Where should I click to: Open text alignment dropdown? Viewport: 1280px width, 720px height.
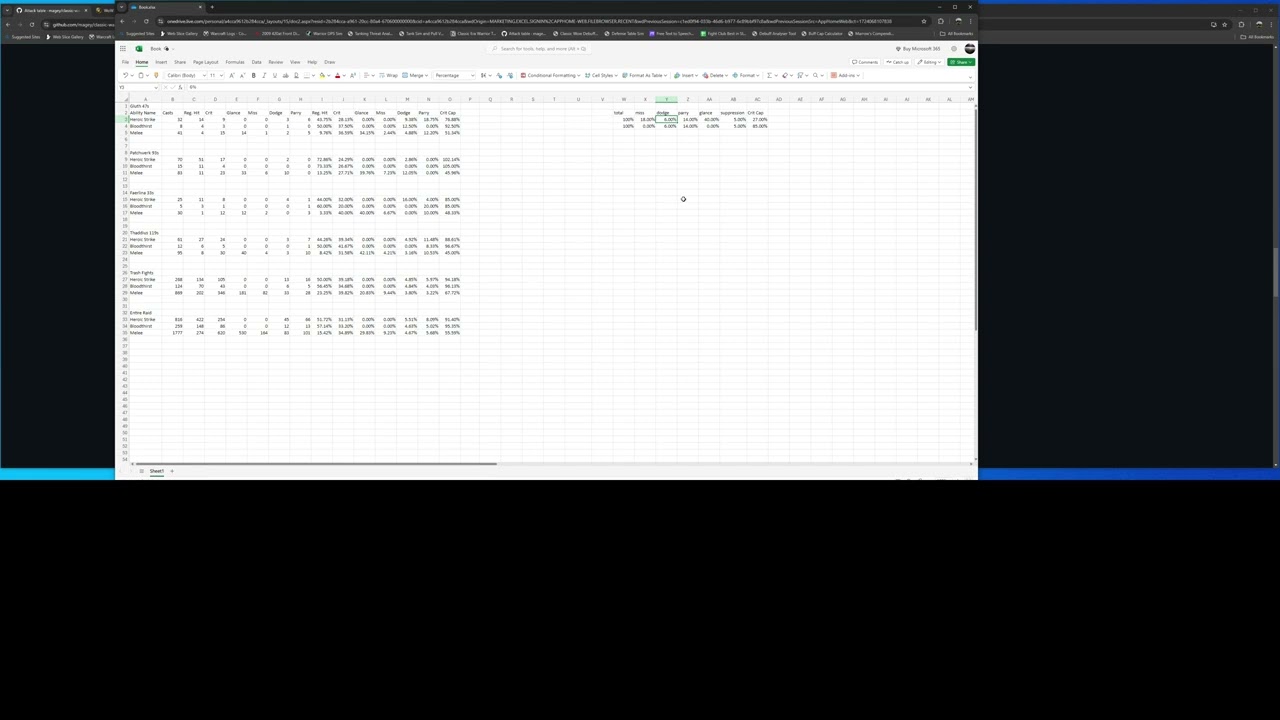pyautogui.click(x=373, y=75)
